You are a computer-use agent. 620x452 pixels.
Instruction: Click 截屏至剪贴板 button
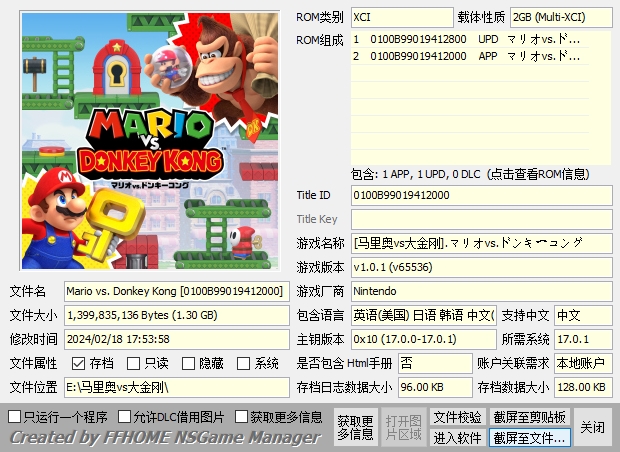pyautogui.click(x=529, y=417)
